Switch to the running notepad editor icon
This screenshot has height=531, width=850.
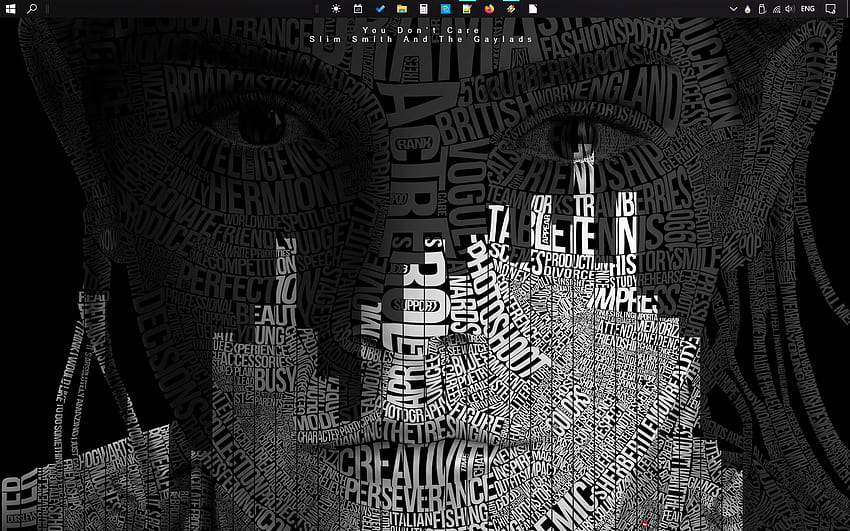click(x=467, y=9)
